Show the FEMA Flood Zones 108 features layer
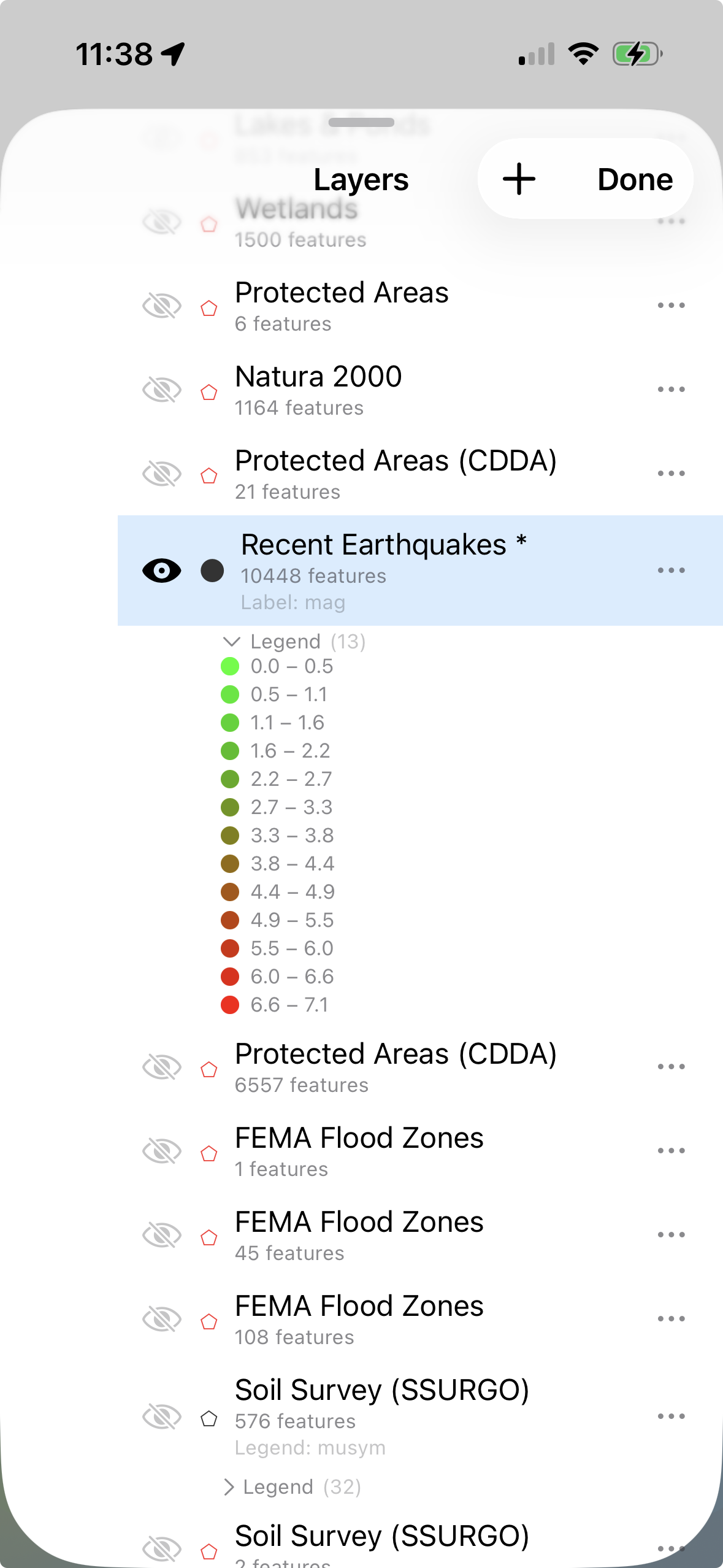723x1568 pixels. coord(161,1319)
